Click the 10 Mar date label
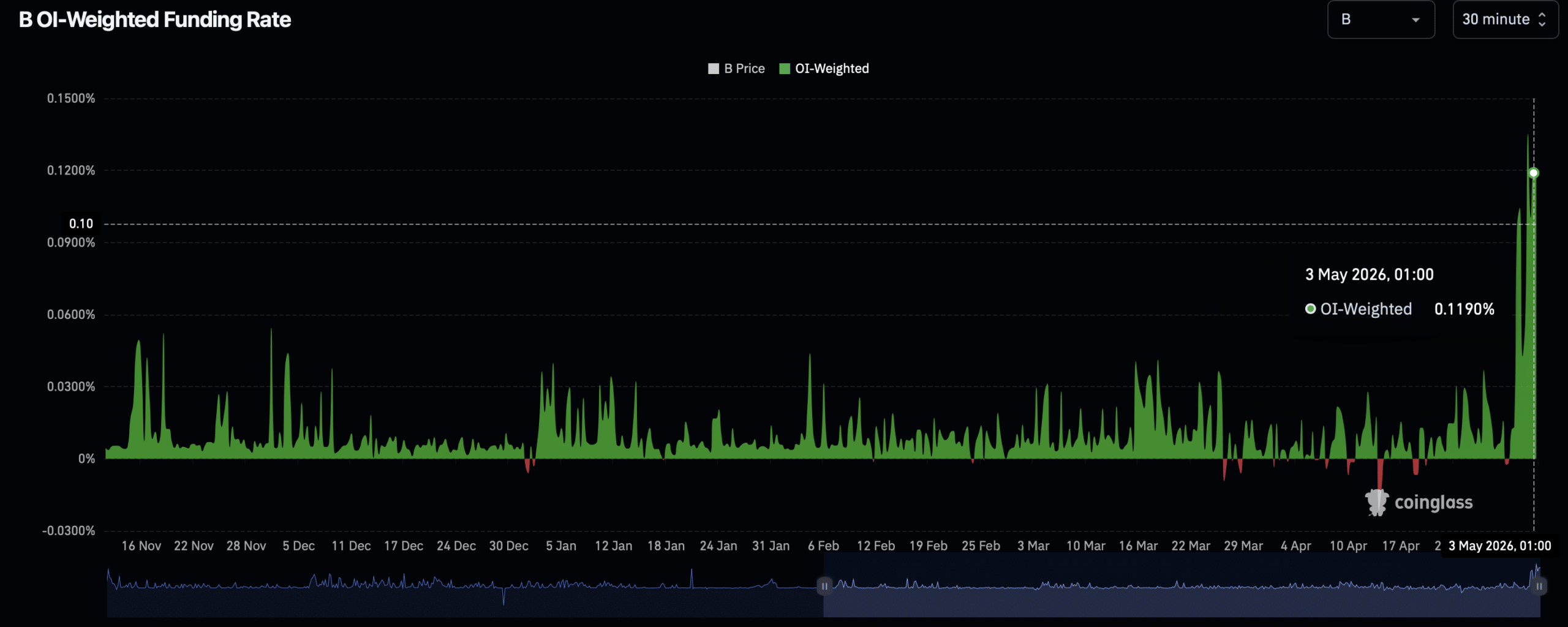Image resolution: width=1568 pixels, height=627 pixels. (1086, 546)
